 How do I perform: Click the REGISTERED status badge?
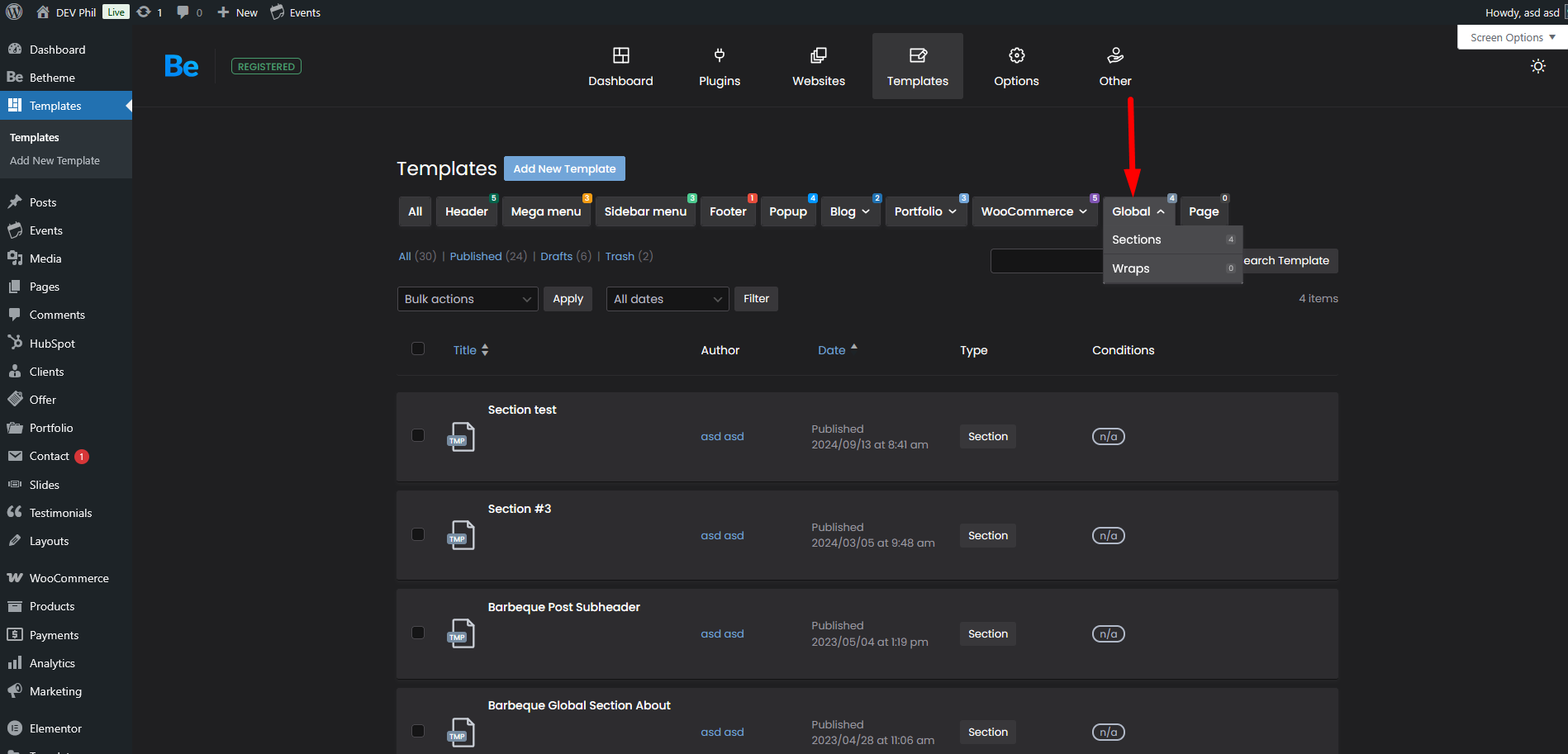click(x=266, y=66)
